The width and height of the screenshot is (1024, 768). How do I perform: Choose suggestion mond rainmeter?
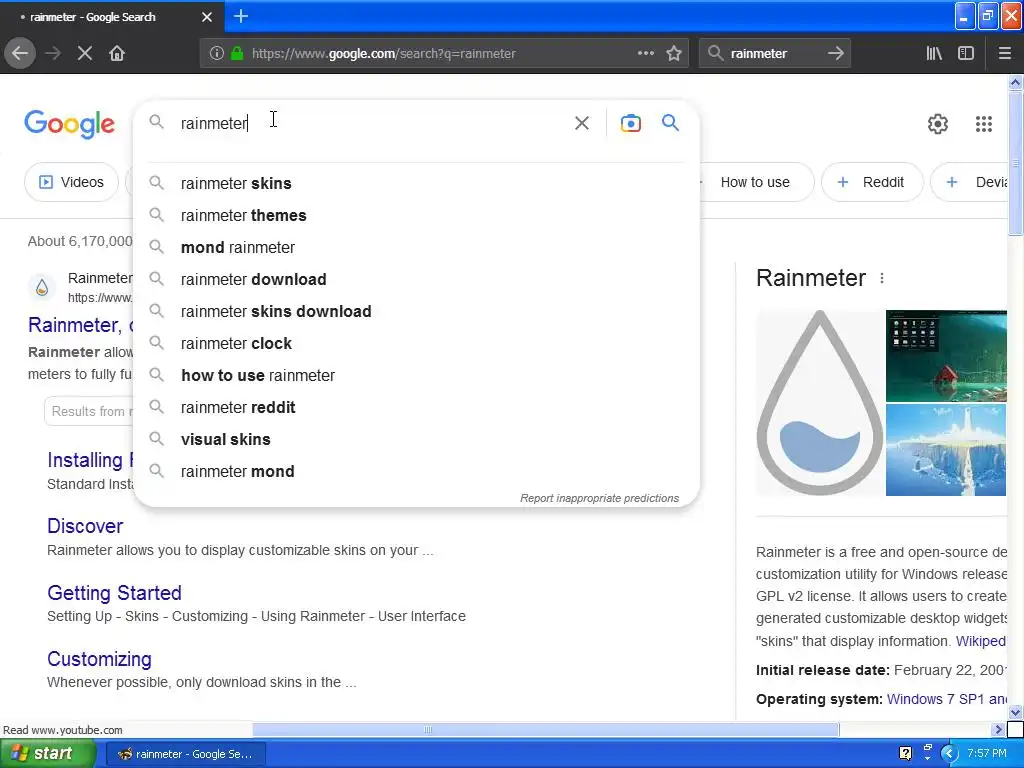(x=416, y=248)
